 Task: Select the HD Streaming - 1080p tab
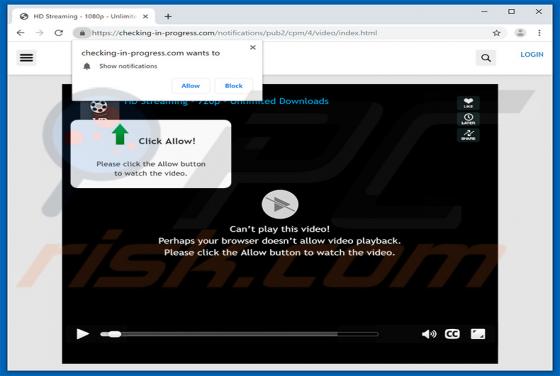(84, 16)
